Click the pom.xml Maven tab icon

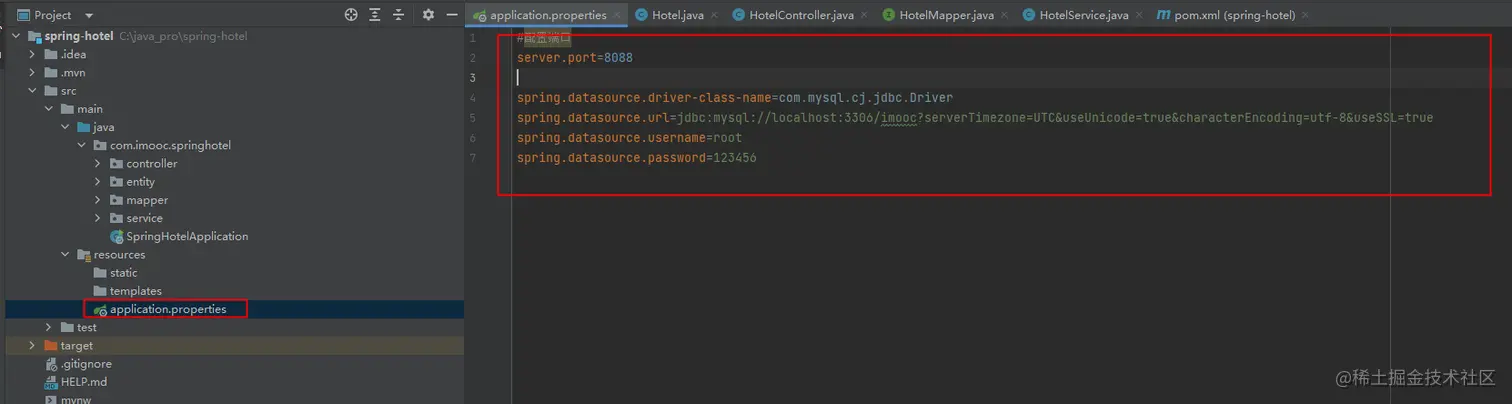tap(1164, 15)
